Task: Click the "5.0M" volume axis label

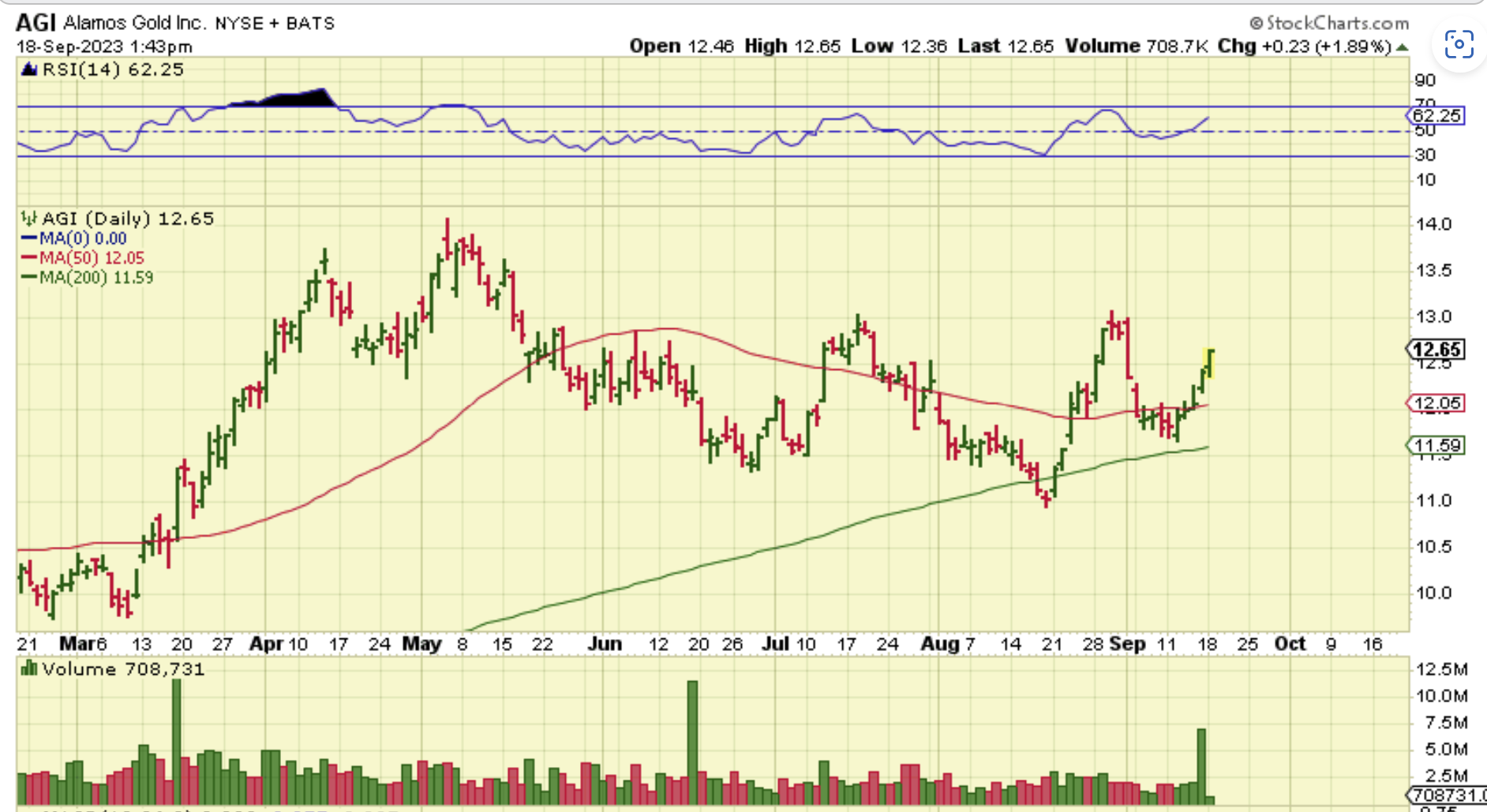Action: coord(1446,749)
